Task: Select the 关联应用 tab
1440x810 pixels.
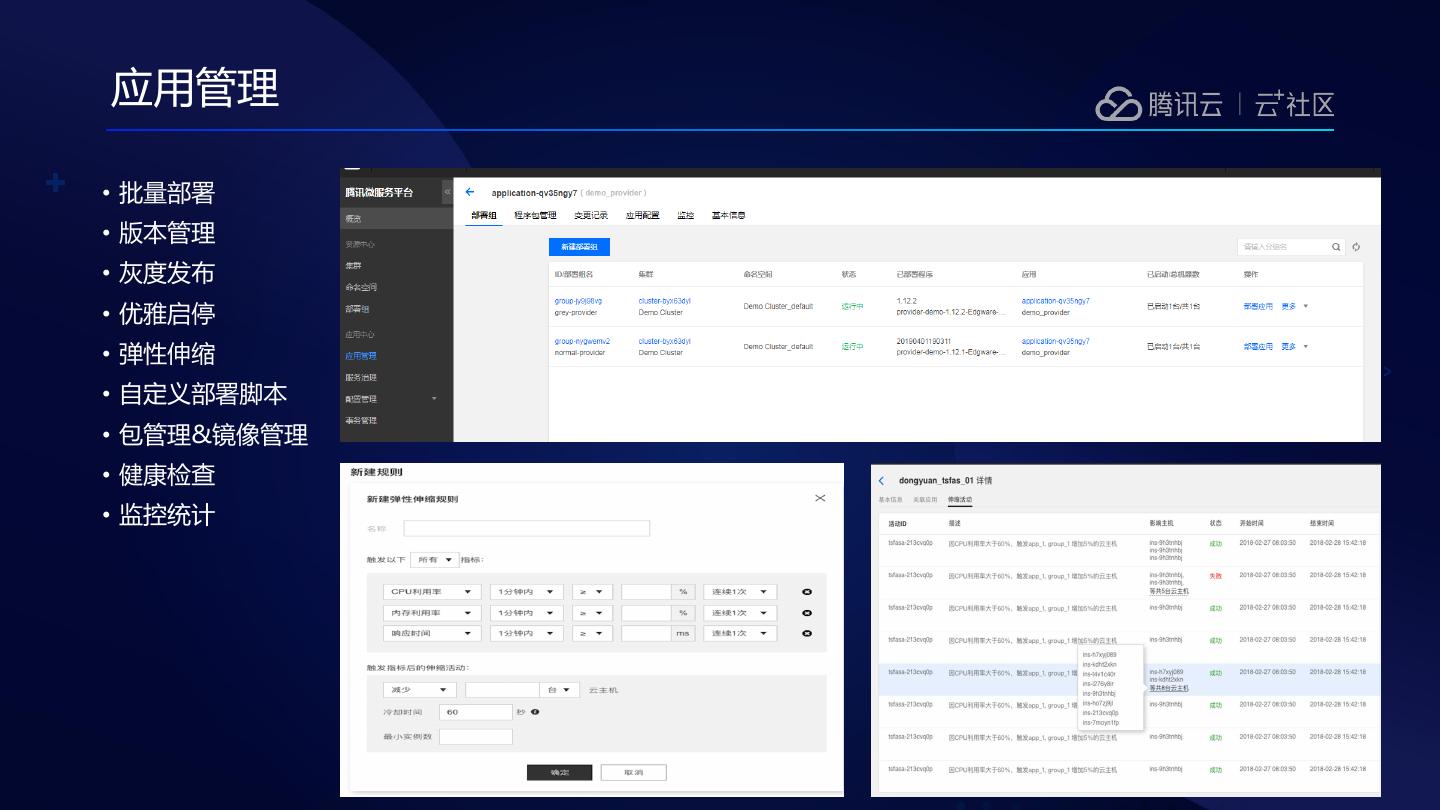Action: click(x=925, y=499)
